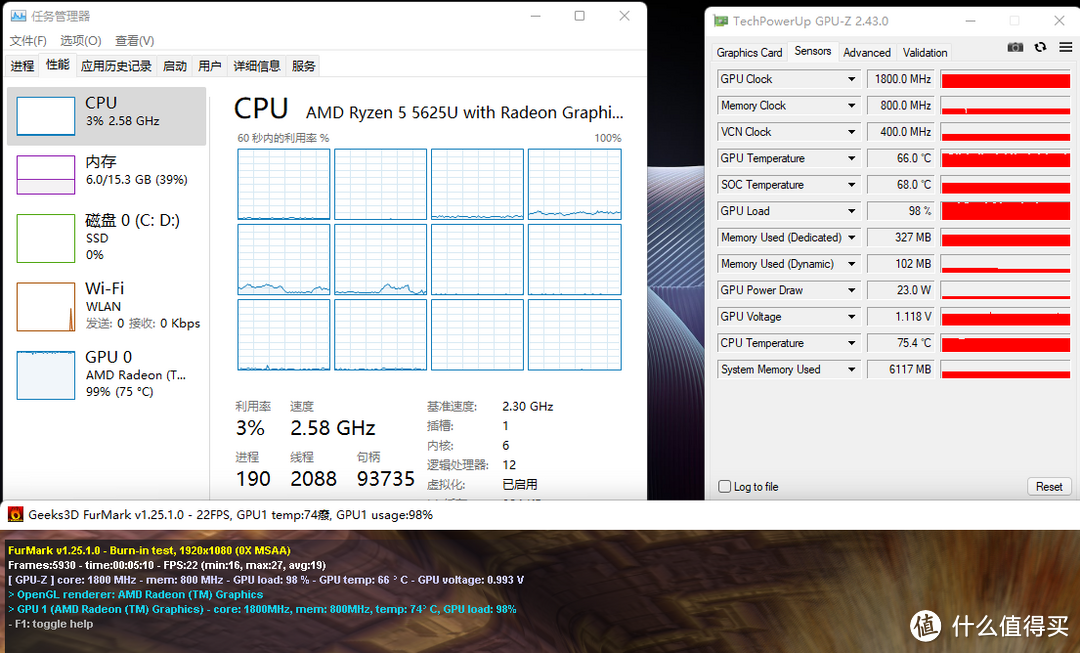This screenshot has width=1080, height=653.
Task: Click the 2.30 GHz base speed value
Action: click(x=528, y=406)
